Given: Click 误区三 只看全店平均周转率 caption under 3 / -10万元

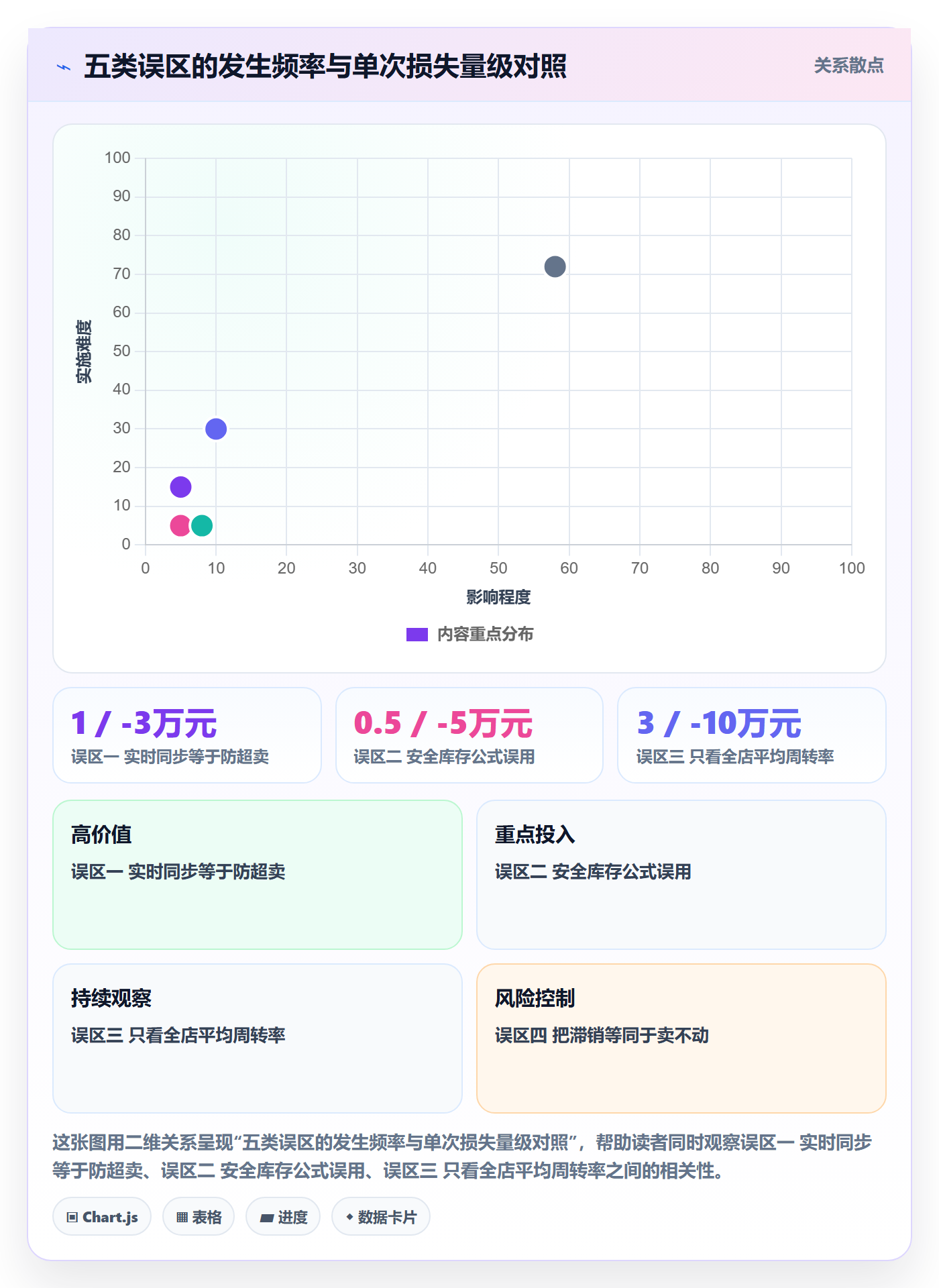Looking at the screenshot, I should point(735,757).
